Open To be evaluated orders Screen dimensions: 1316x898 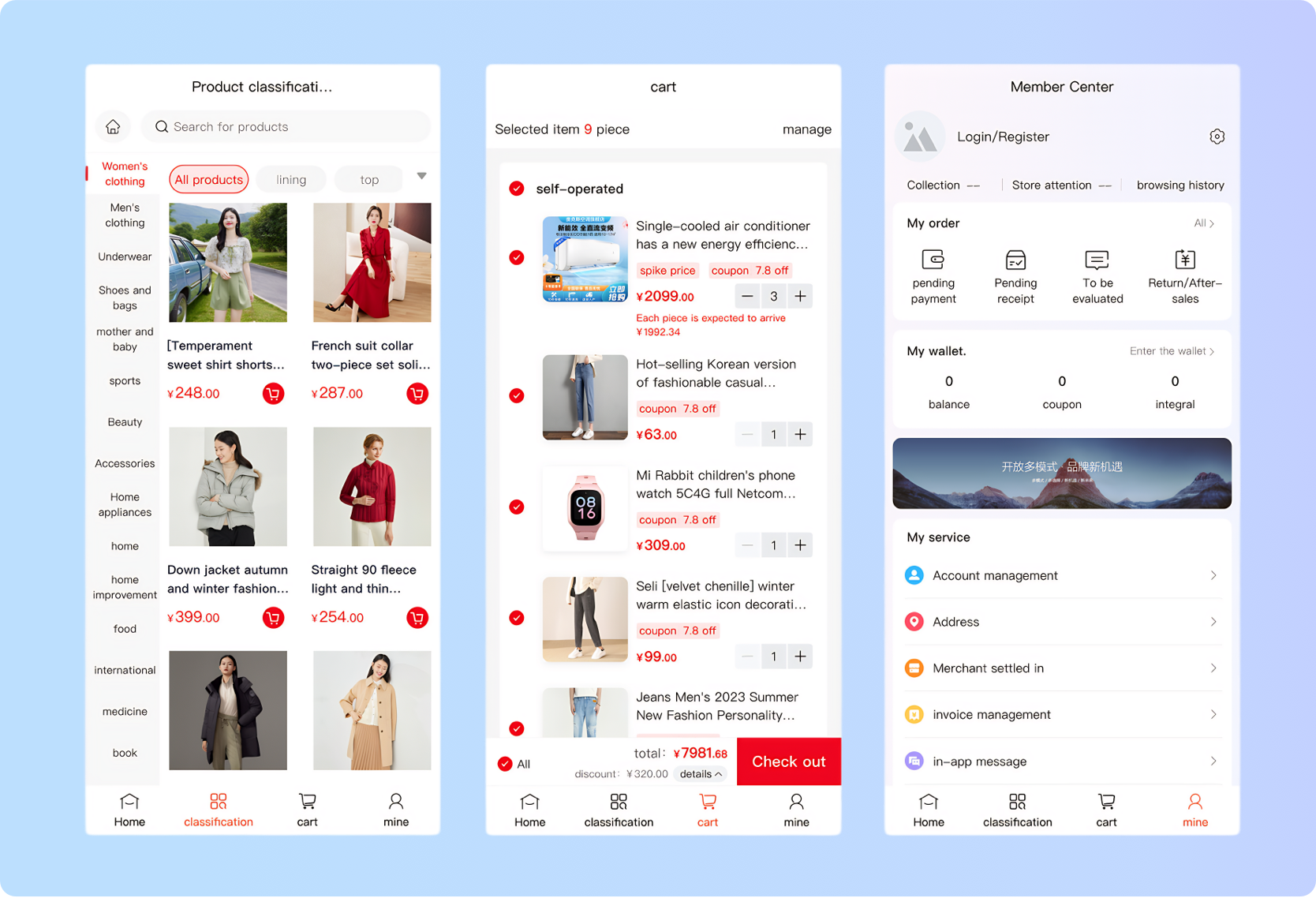[1097, 276]
